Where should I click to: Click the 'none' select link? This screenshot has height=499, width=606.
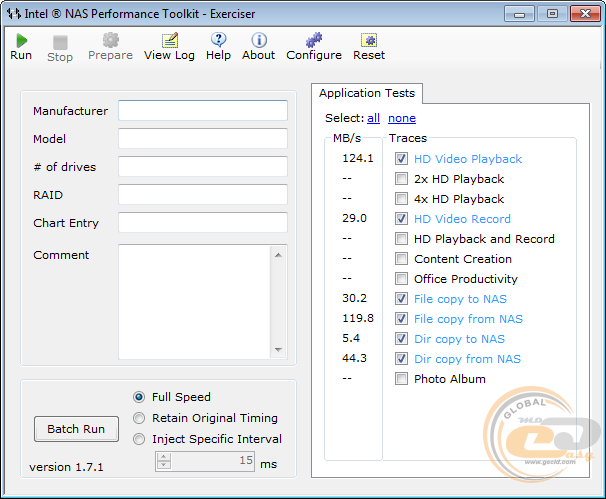point(402,118)
